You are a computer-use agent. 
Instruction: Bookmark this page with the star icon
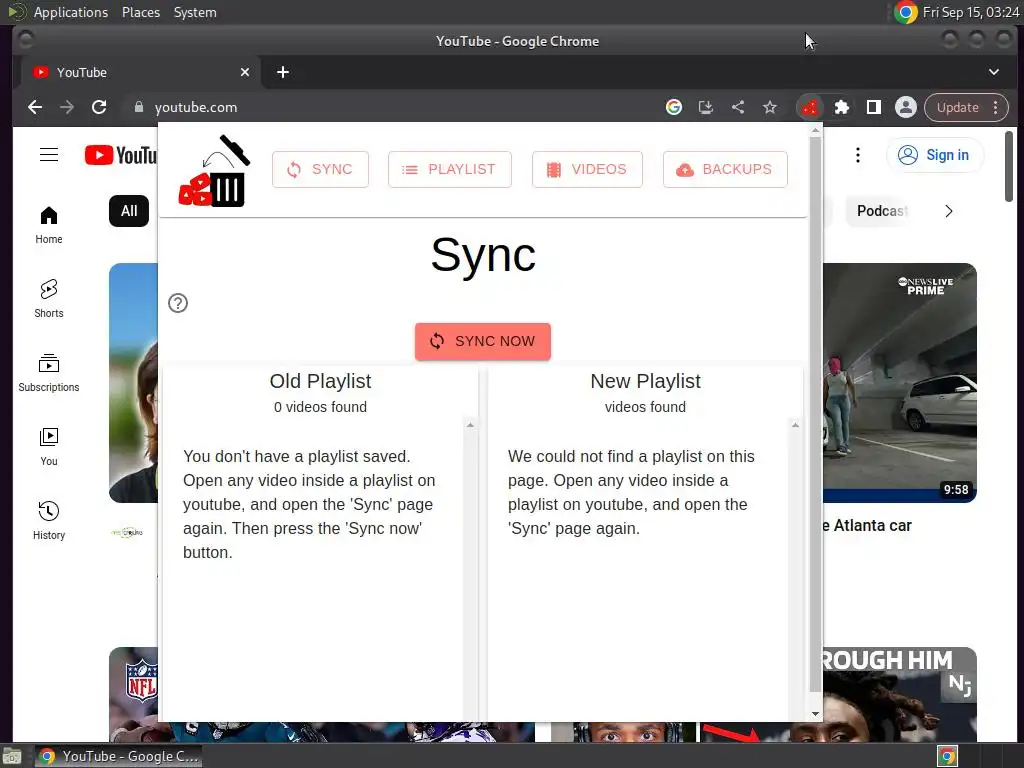770,107
